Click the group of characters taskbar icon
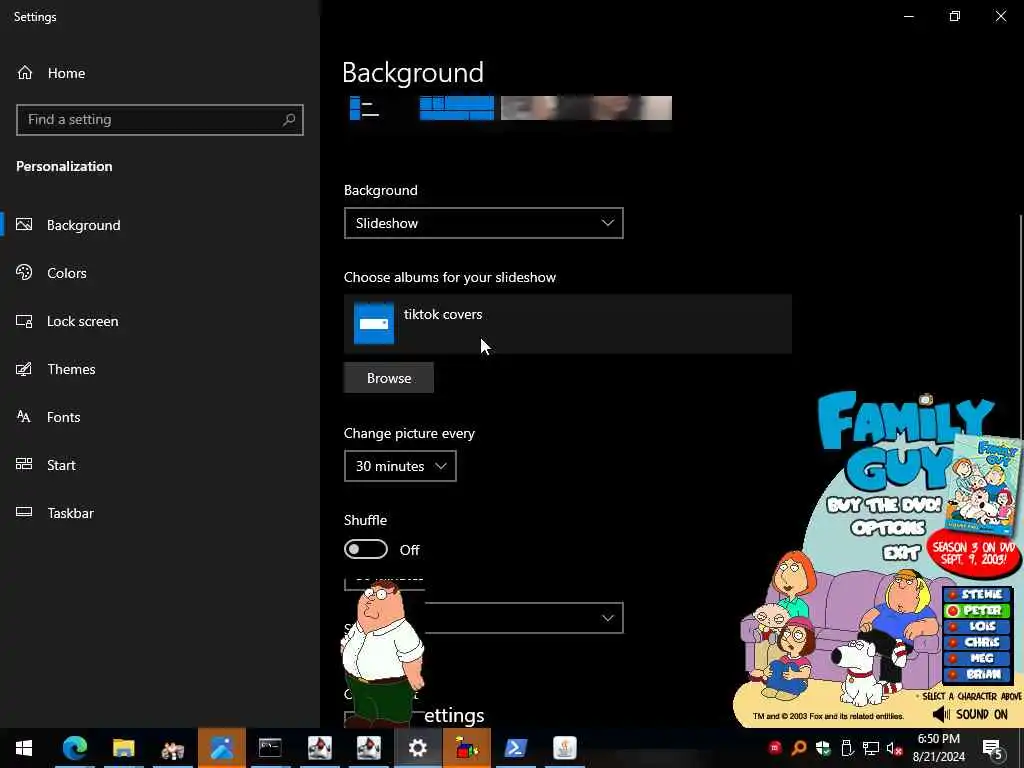Image resolution: width=1024 pixels, height=768 pixels. click(x=172, y=748)
